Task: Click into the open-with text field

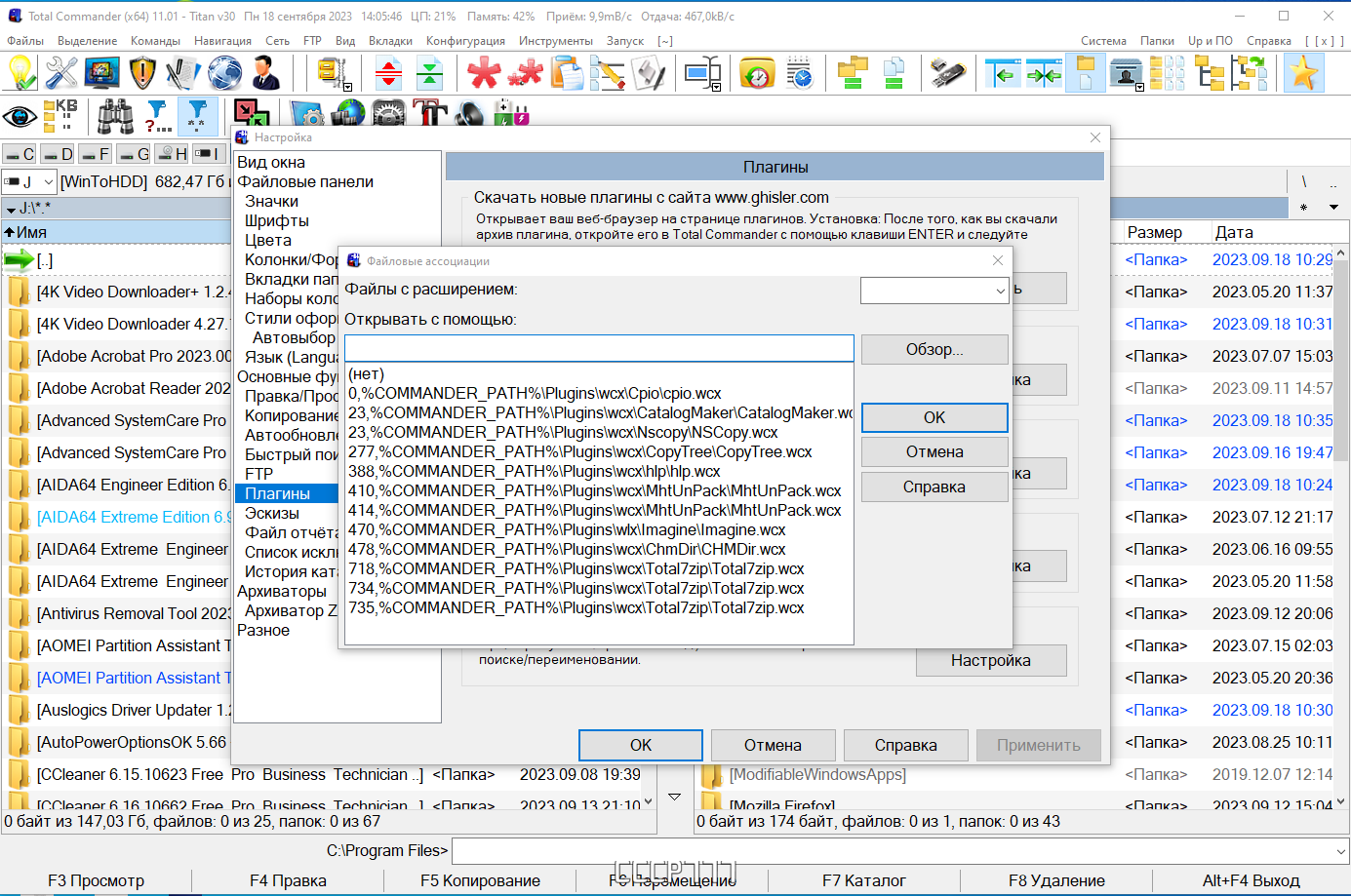Action: click(x=599, y=349)
